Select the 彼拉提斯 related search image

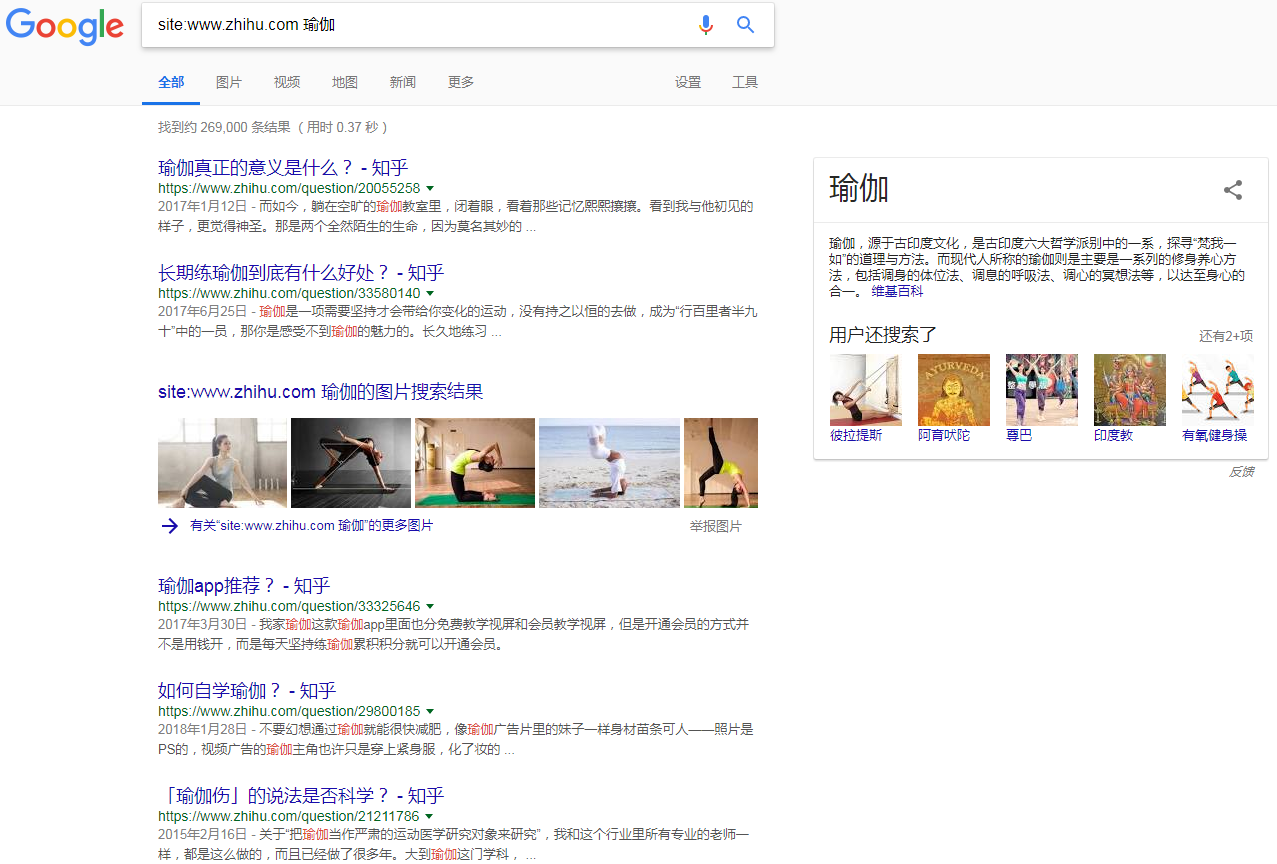pos(865,390)
